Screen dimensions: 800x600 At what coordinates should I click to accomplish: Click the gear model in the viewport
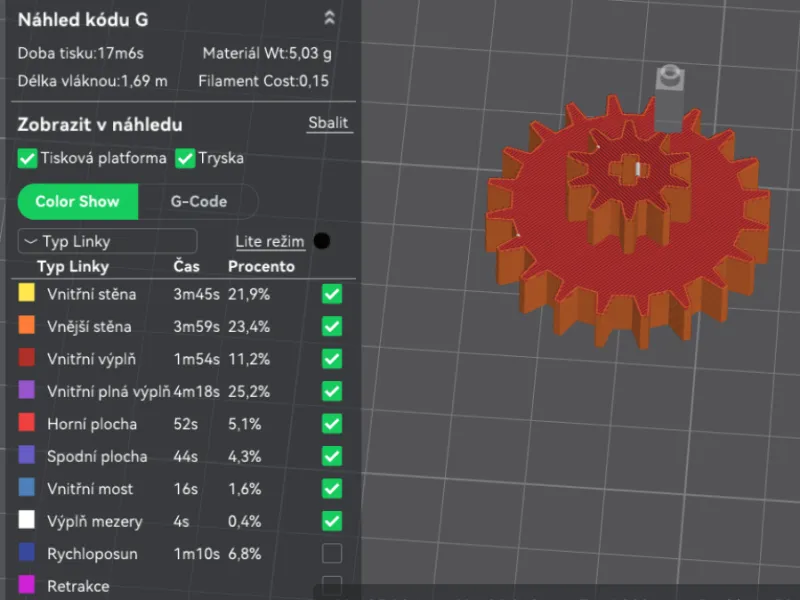point(628,222)
